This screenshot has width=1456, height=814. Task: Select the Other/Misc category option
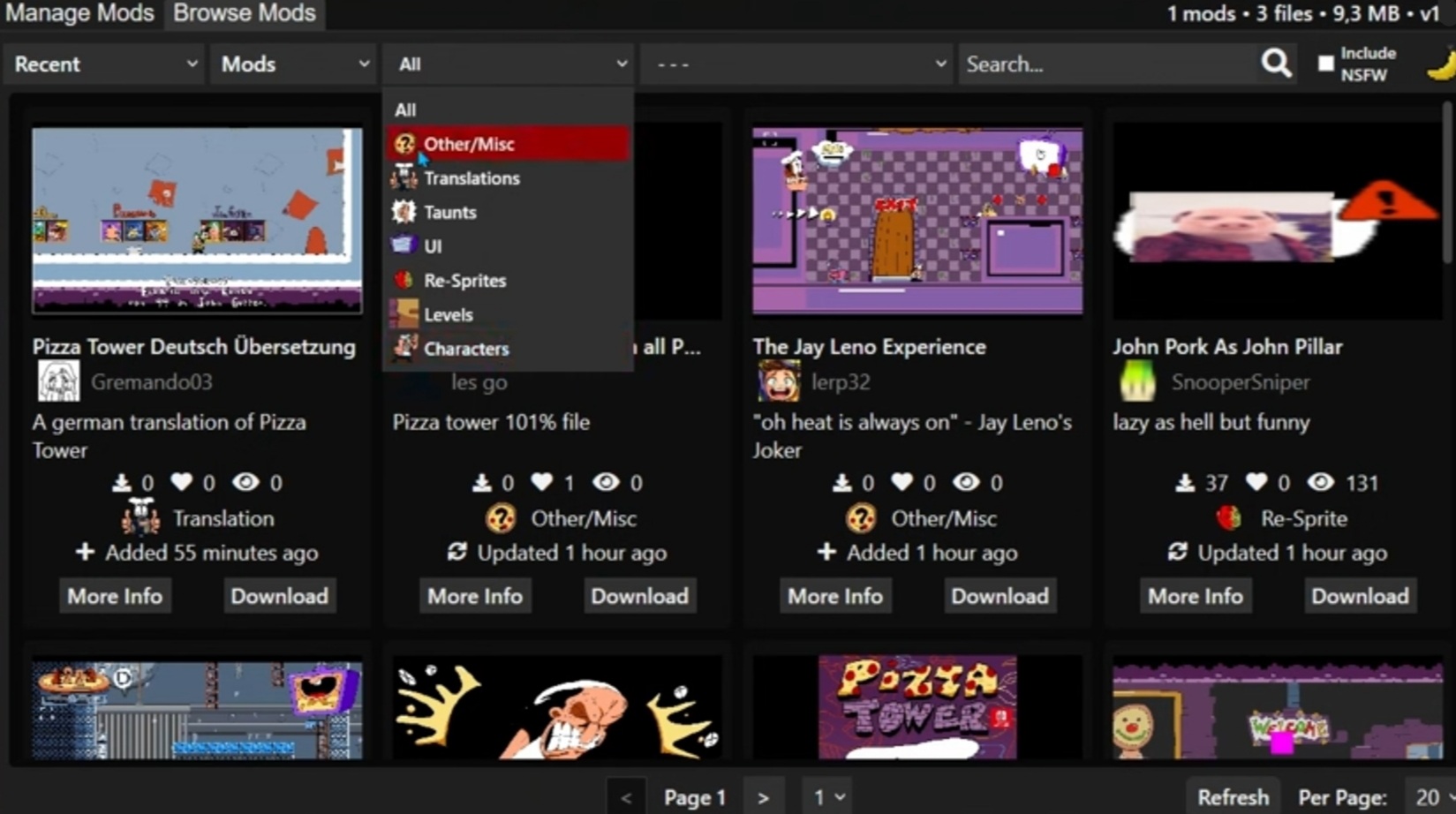point(509,144)
